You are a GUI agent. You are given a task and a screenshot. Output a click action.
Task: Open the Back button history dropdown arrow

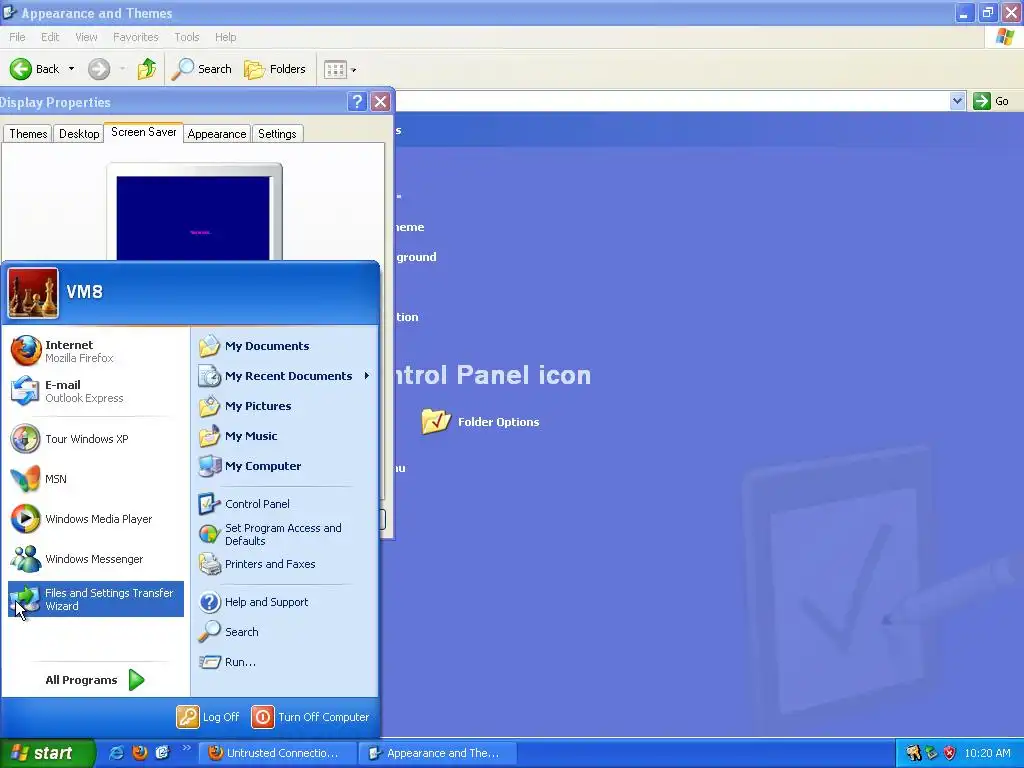71,69
